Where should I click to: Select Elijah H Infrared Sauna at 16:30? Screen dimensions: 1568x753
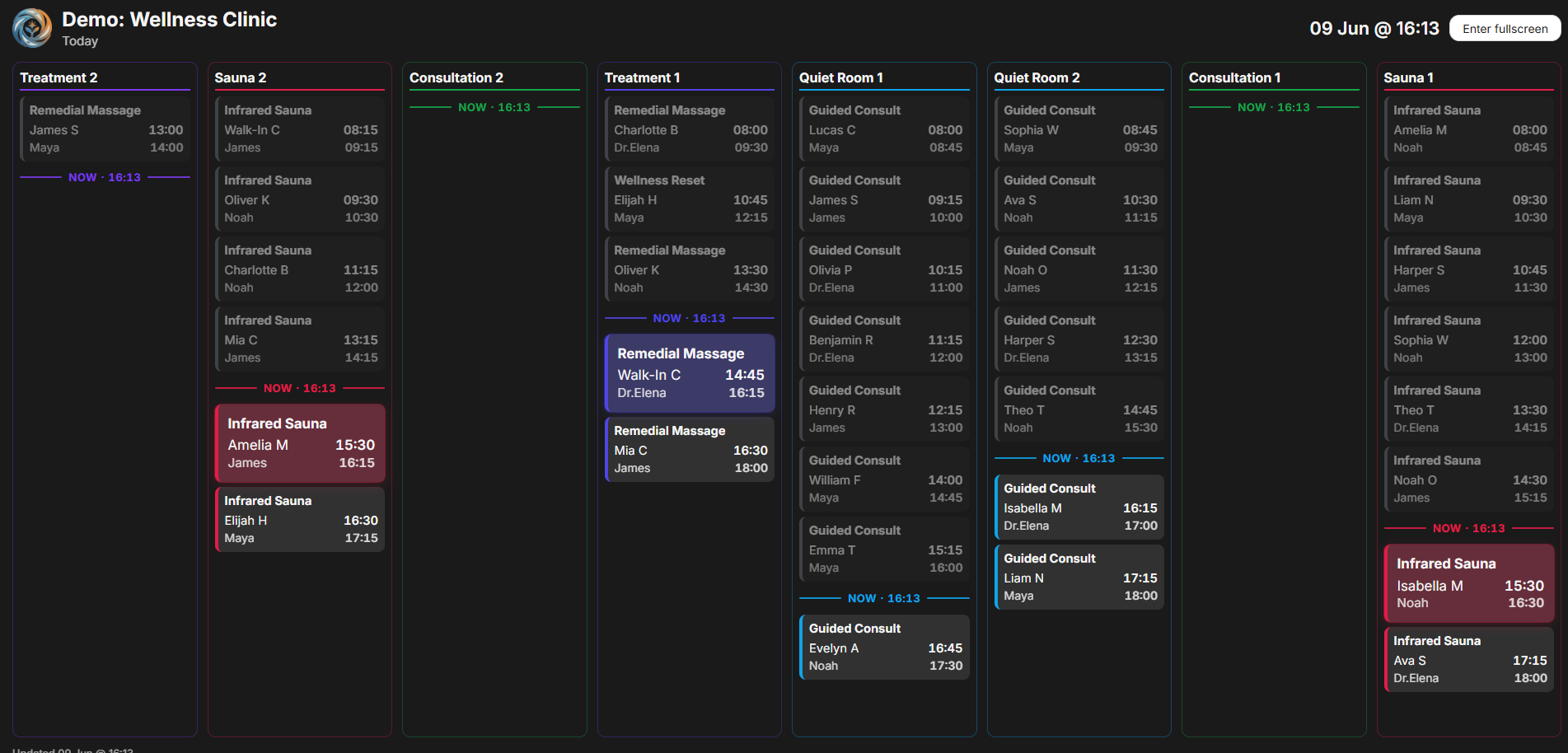pos(300,519)
